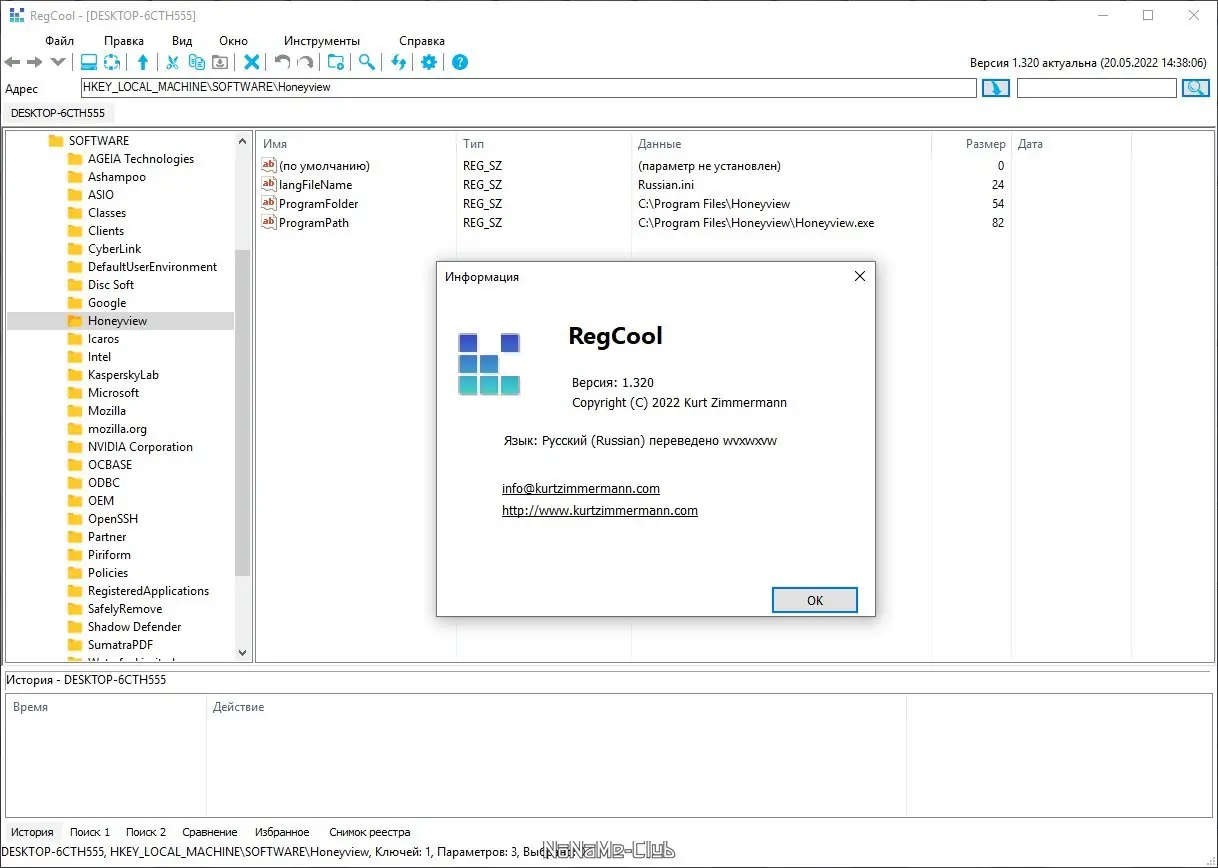
Task: Click the search button beside search box
Action: tap(1196, 88)
